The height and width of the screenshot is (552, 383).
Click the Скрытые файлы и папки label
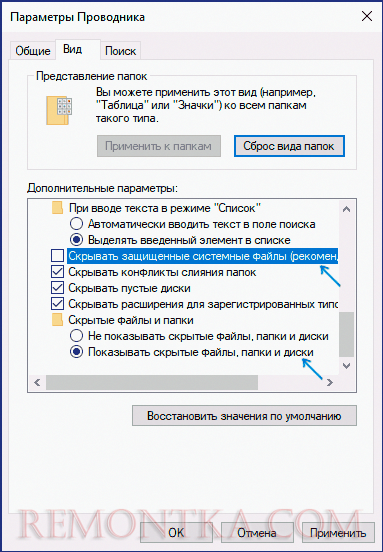click(x=131, y=320)
